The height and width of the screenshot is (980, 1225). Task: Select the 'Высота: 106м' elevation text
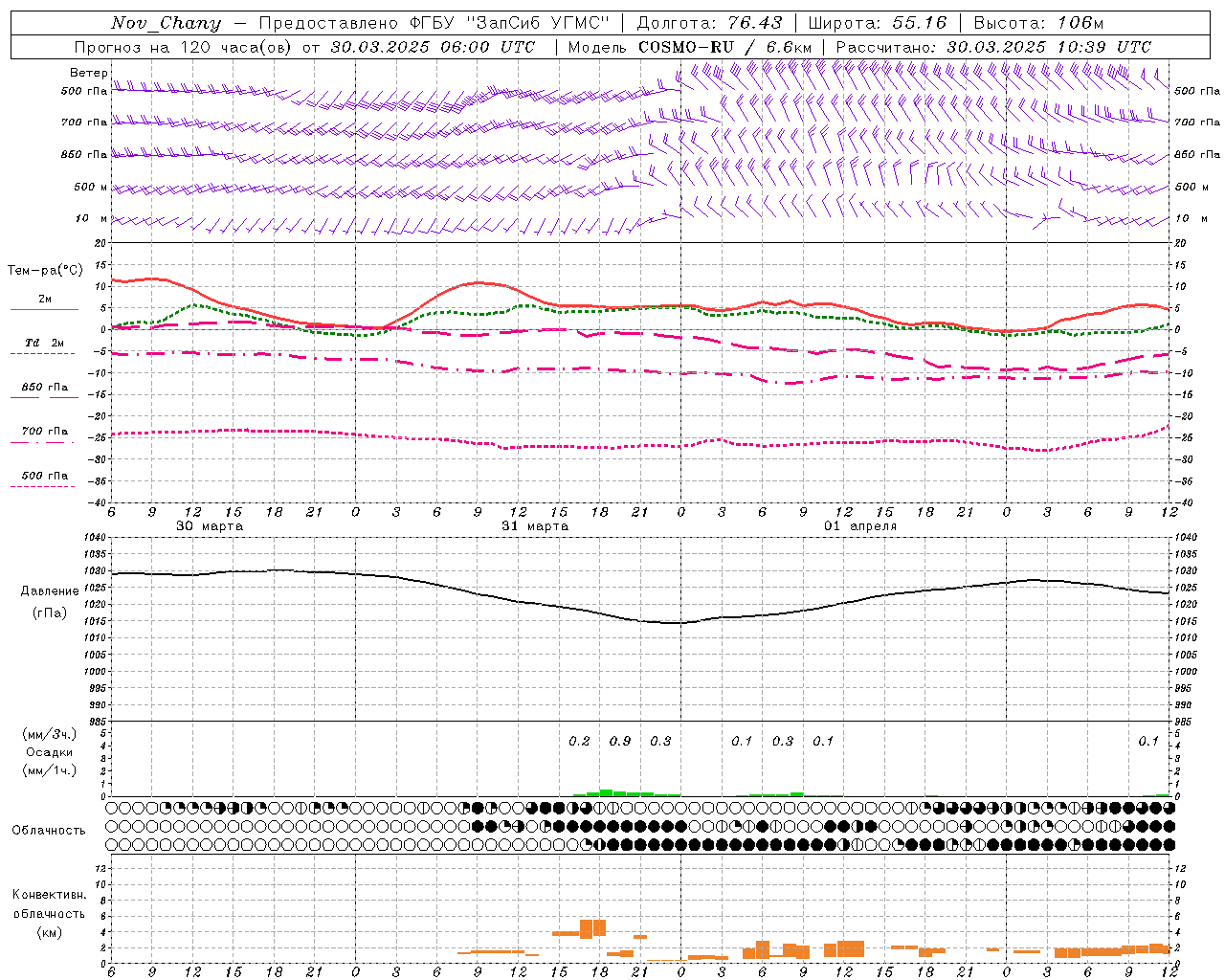click(x=1038, y=23)
